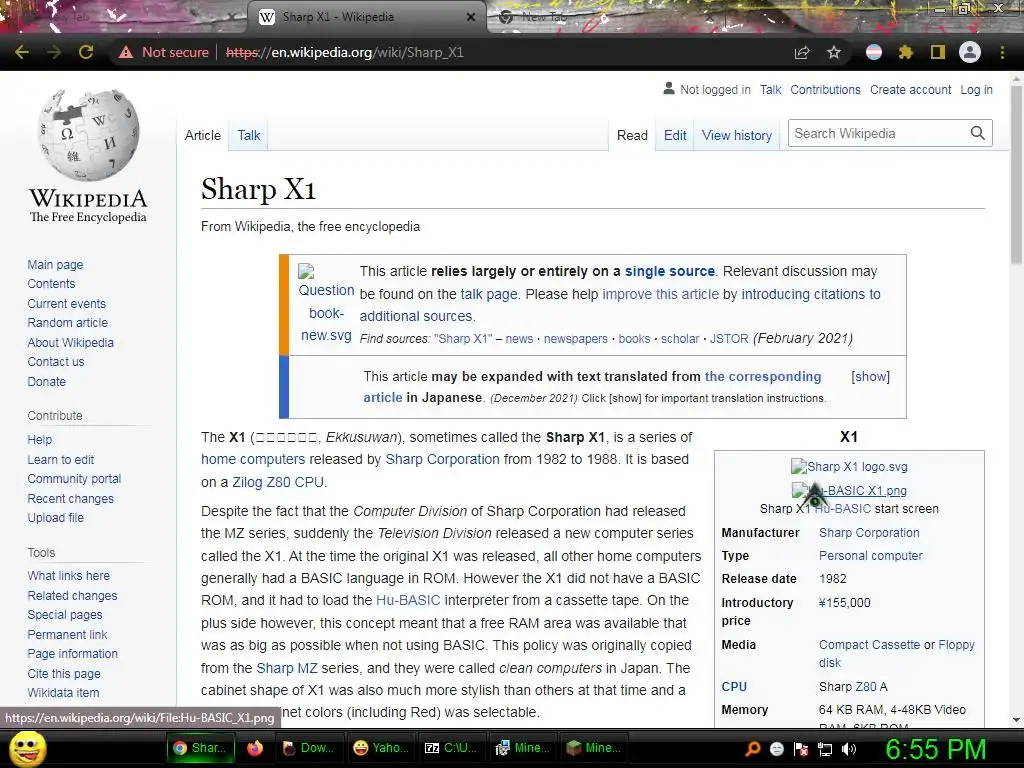Click the 6:55 PM taskbar clock
The image size is (1024, 768).
coord(936,749)
